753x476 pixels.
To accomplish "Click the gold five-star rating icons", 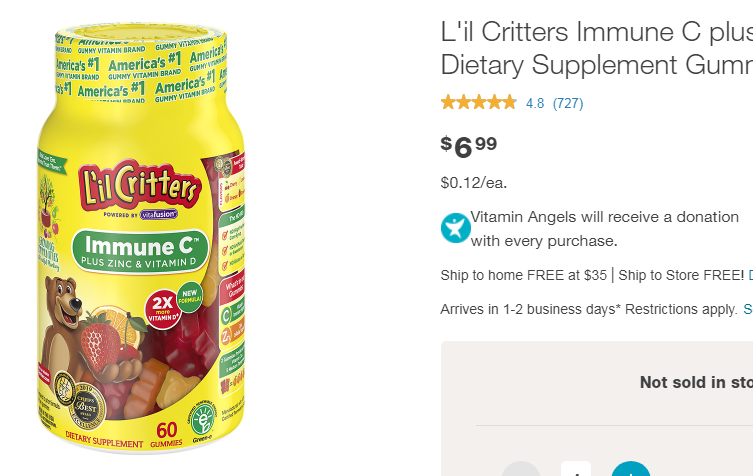I will (x=479, y=103).
